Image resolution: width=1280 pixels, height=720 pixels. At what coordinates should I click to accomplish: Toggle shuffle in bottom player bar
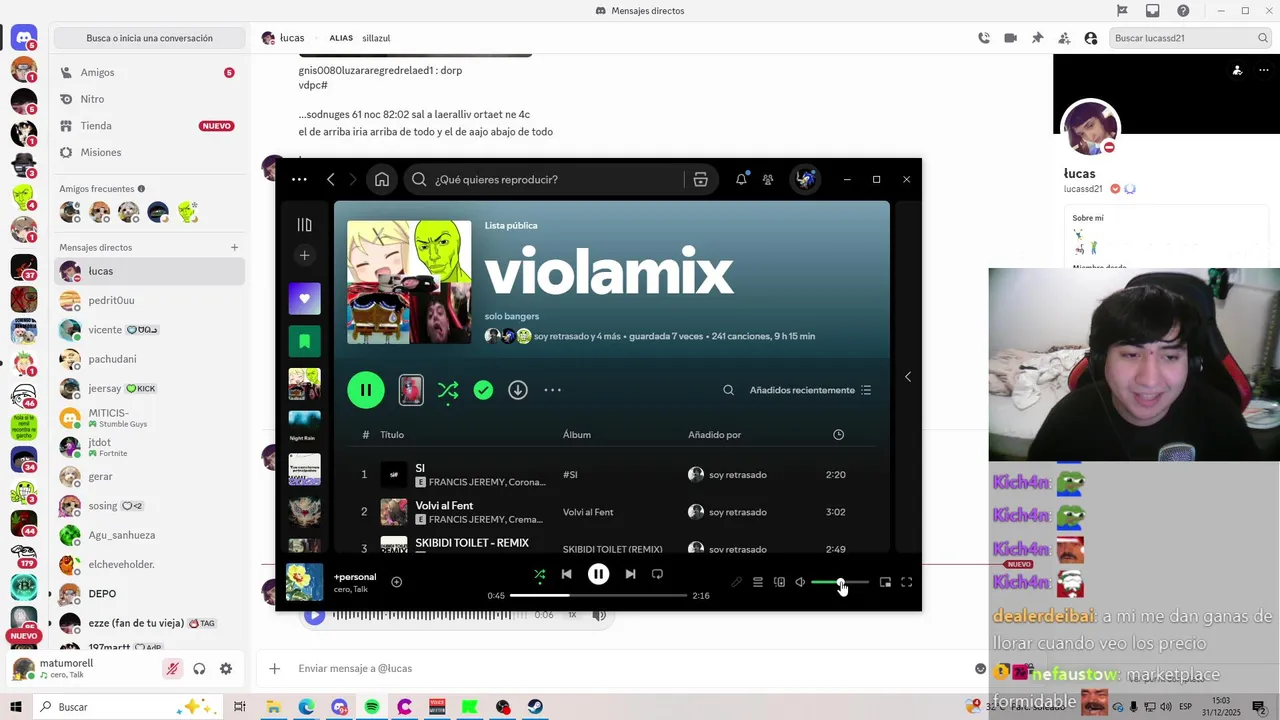pyautogui.click(x=540, y=574)
